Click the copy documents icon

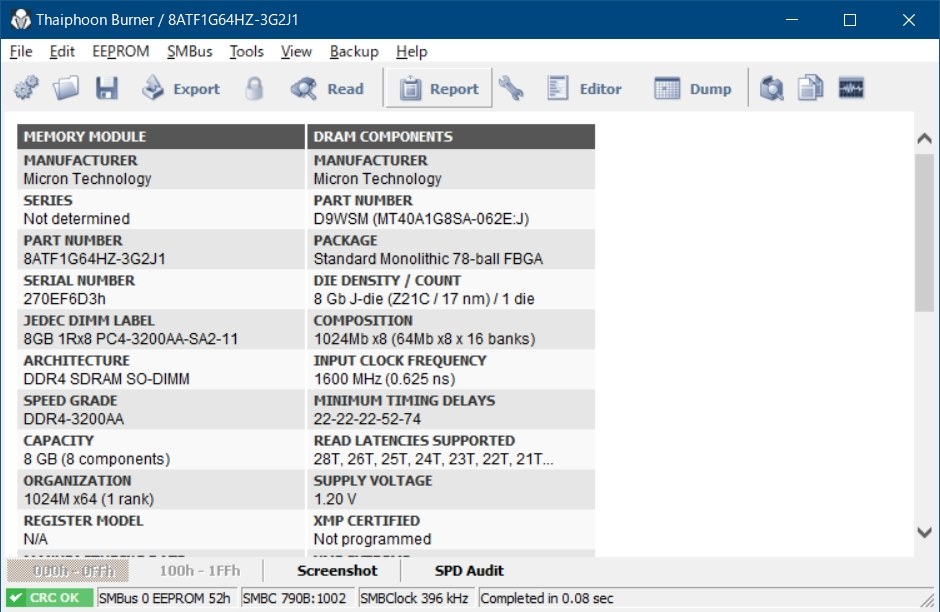[x=811, y=88]
